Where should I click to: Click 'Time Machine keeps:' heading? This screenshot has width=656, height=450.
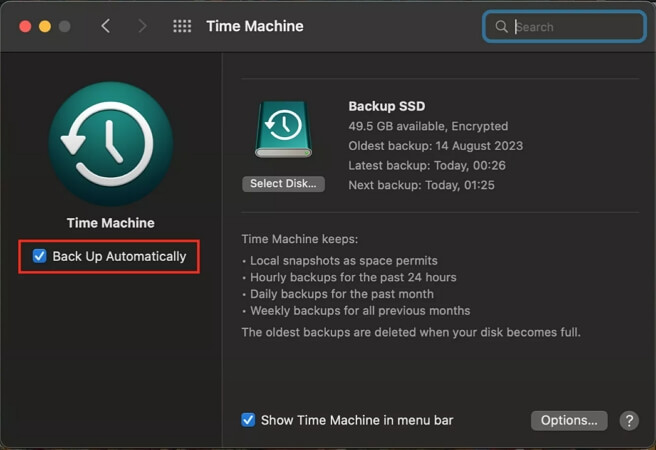click(x=300, y=239)
